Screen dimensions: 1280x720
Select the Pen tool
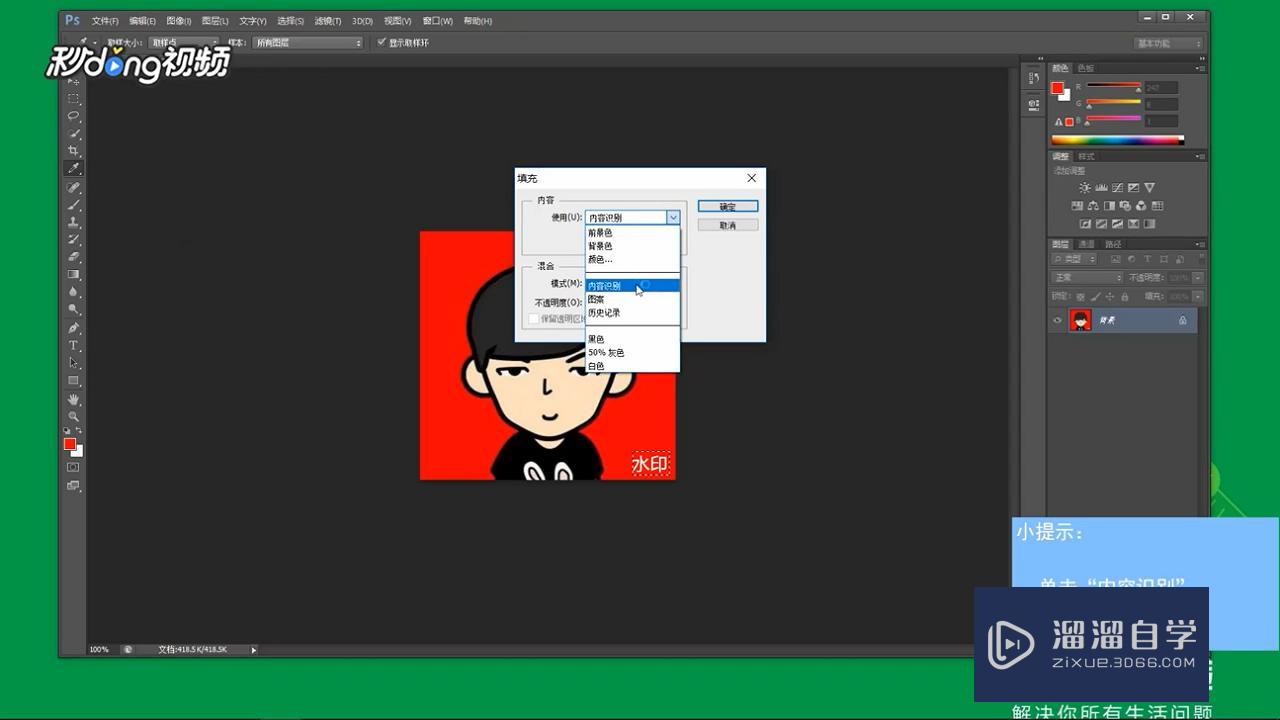coord(74,328)
